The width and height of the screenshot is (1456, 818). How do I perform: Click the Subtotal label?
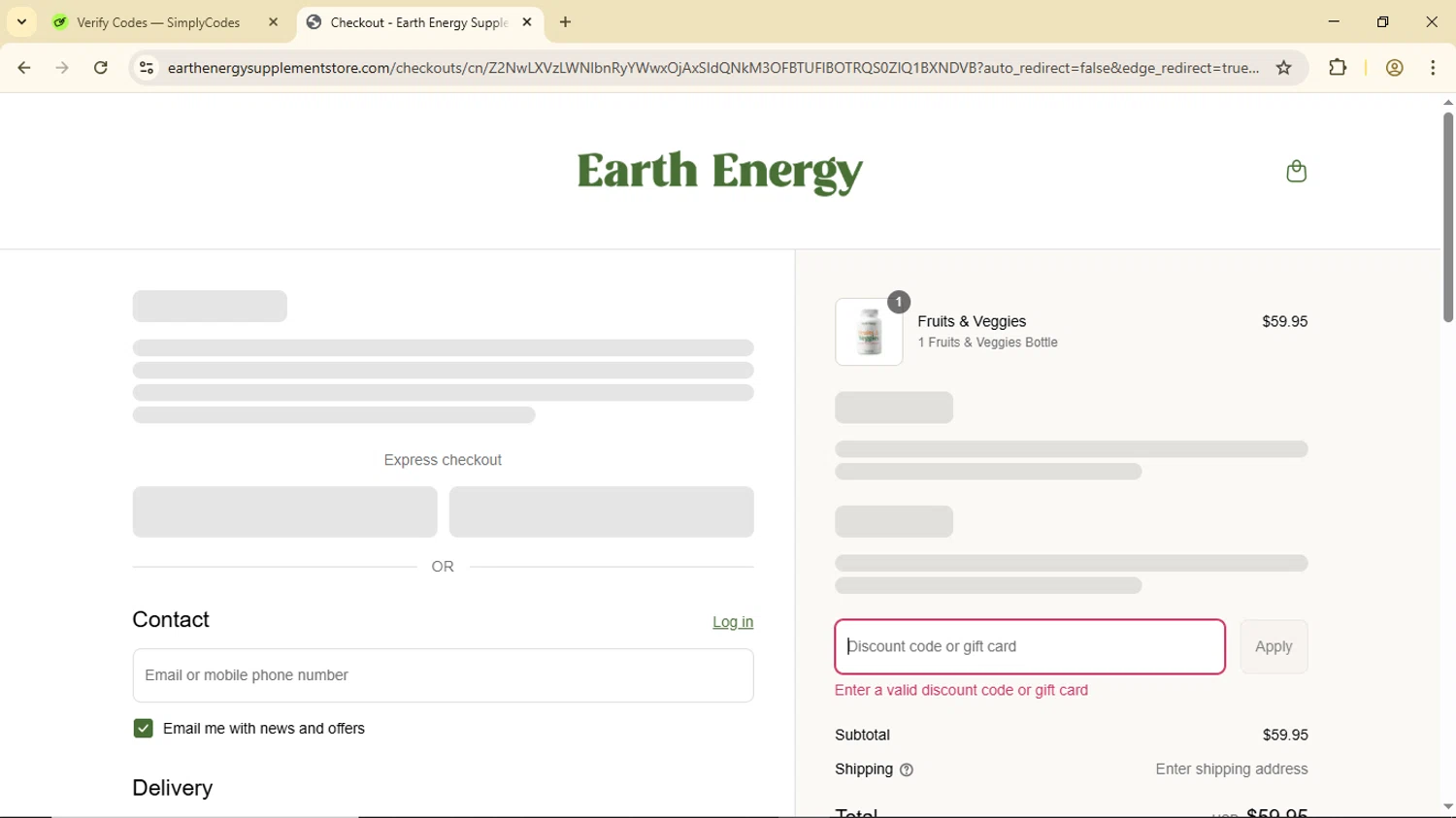click(x=862, y=736)
